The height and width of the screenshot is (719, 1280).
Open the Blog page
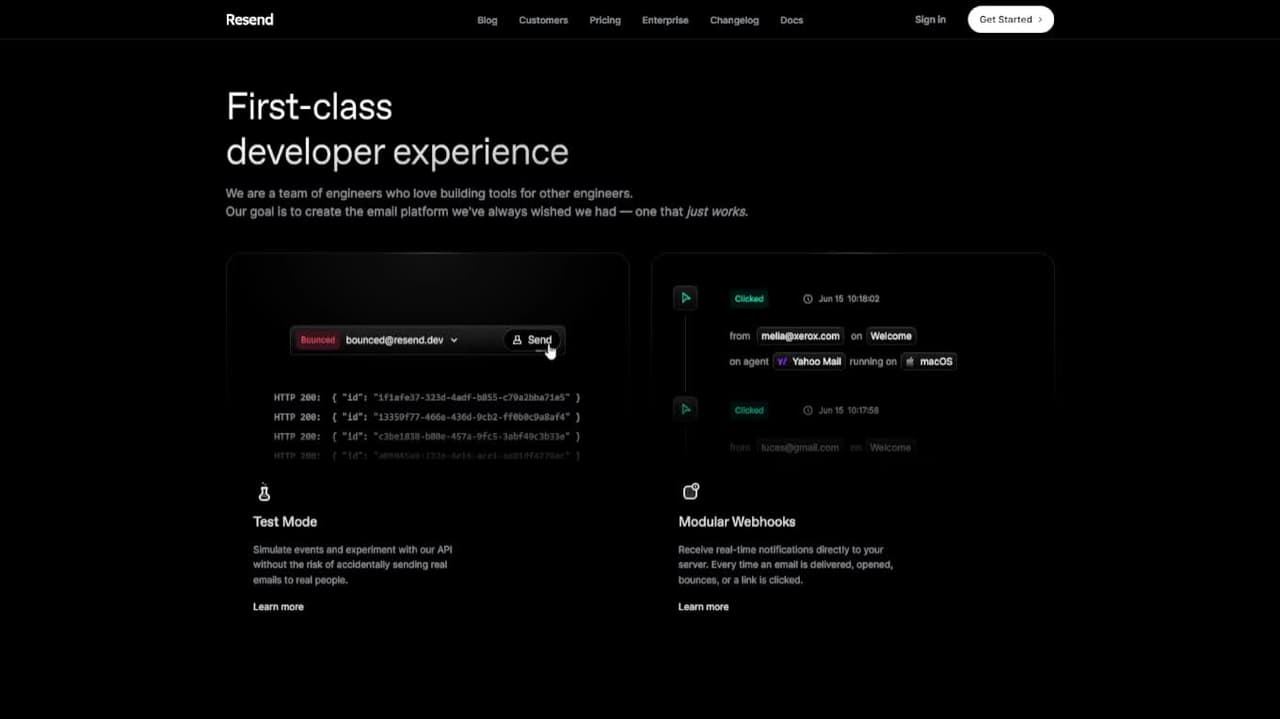tap(487, 20)
